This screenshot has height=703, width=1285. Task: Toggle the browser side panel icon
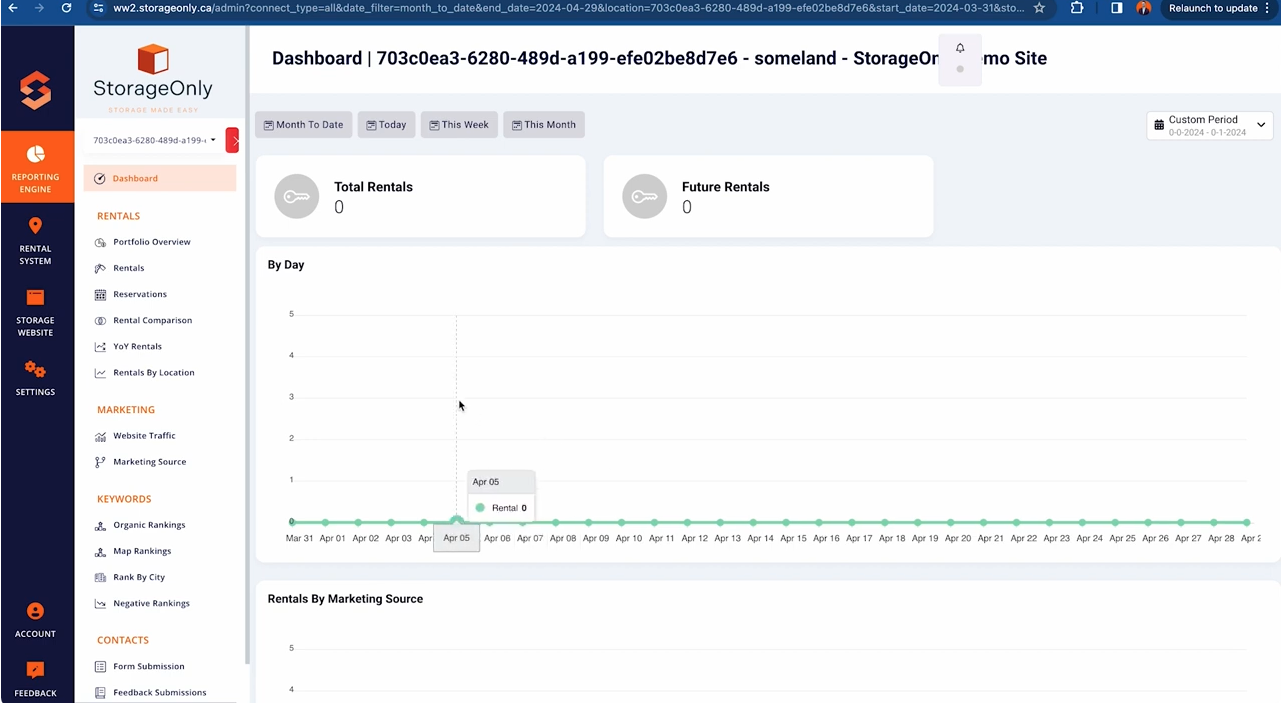coord(1117,8)
